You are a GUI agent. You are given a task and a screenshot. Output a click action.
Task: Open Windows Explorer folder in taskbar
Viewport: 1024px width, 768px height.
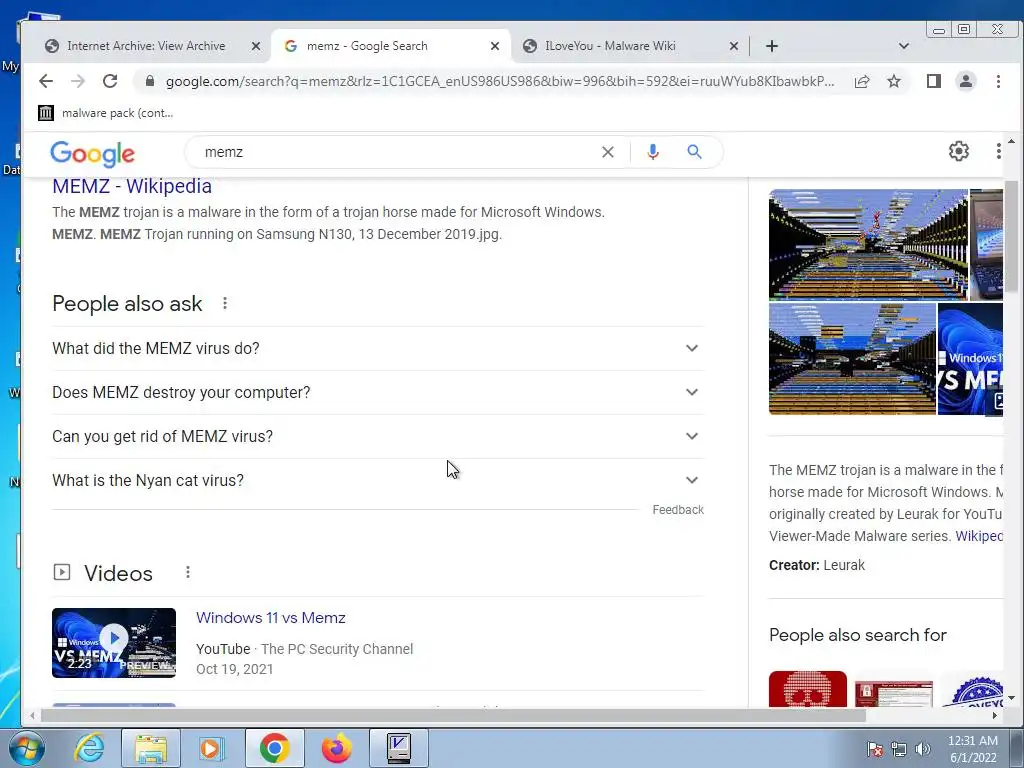pyautogui.click(x=151, y=748)
